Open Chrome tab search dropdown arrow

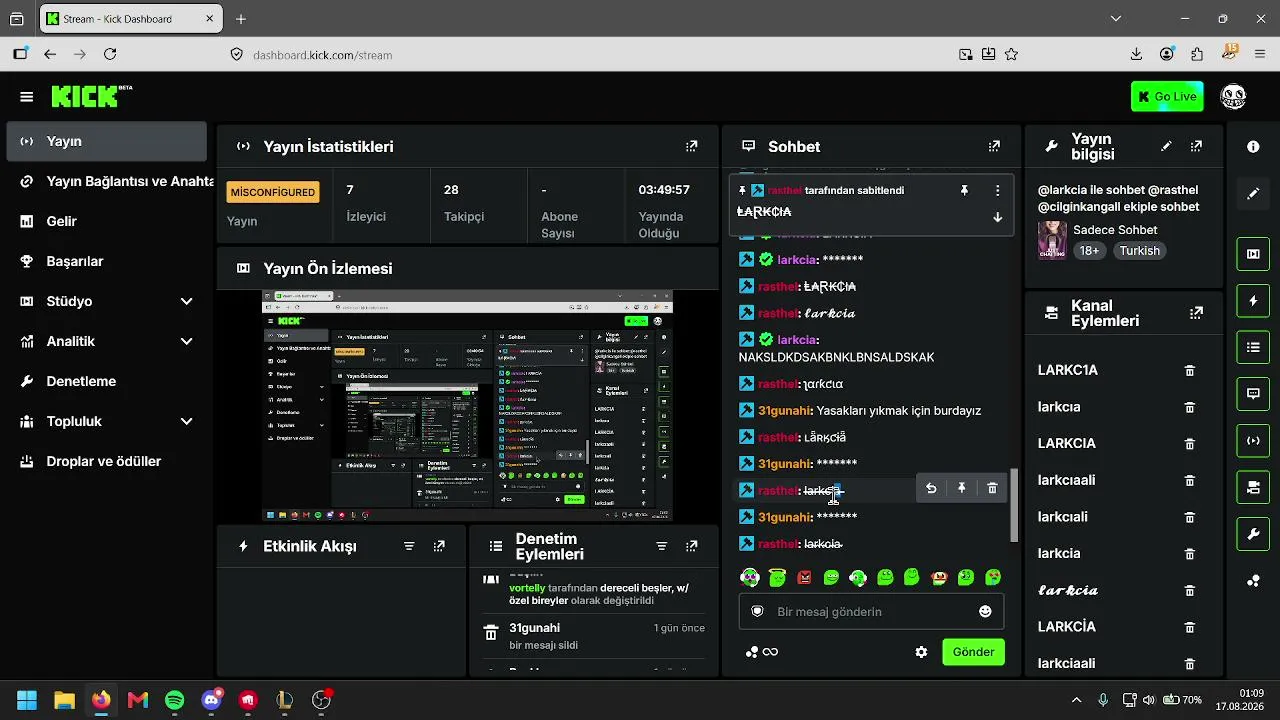click(1116, 18)
